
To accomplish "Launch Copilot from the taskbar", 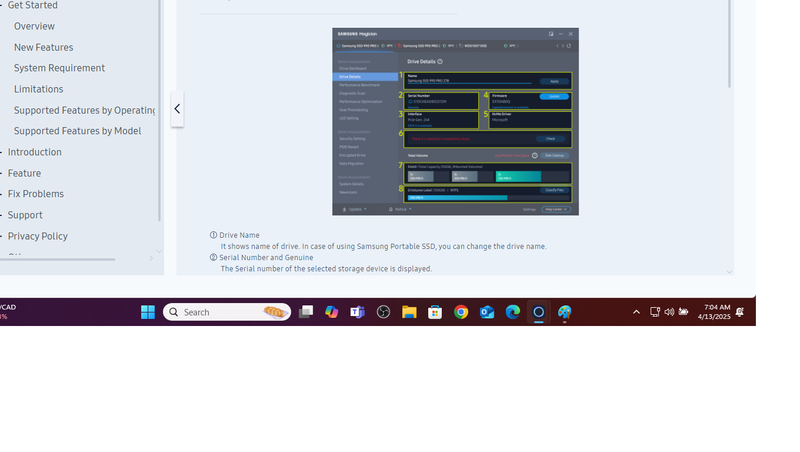I will tap(332, 312).
